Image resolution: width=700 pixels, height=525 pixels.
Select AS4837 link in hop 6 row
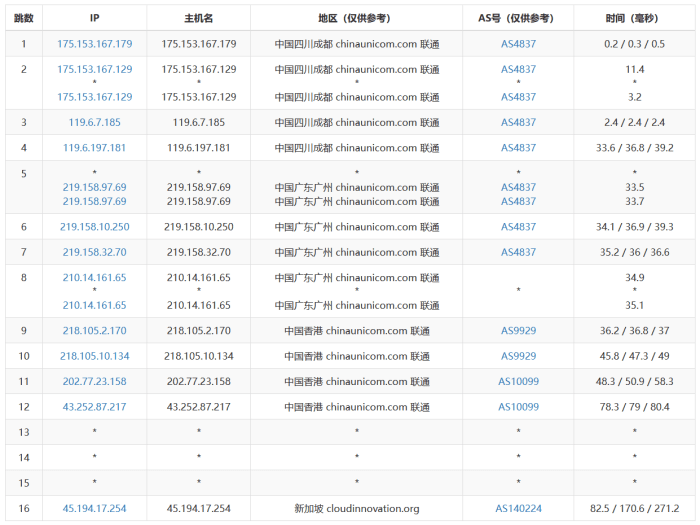pos(518,227)
